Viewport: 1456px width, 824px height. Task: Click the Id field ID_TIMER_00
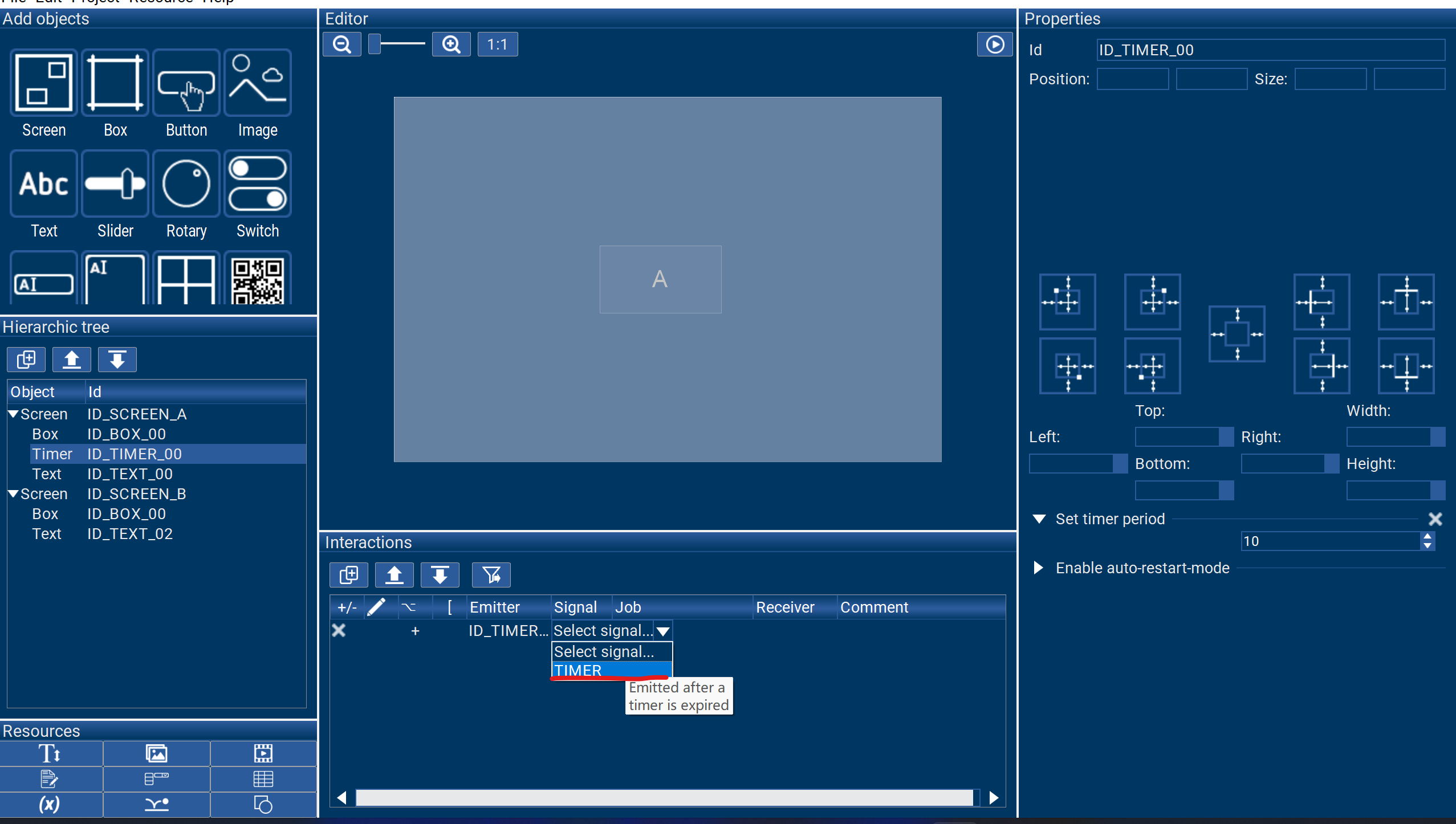pos(1270,50)
